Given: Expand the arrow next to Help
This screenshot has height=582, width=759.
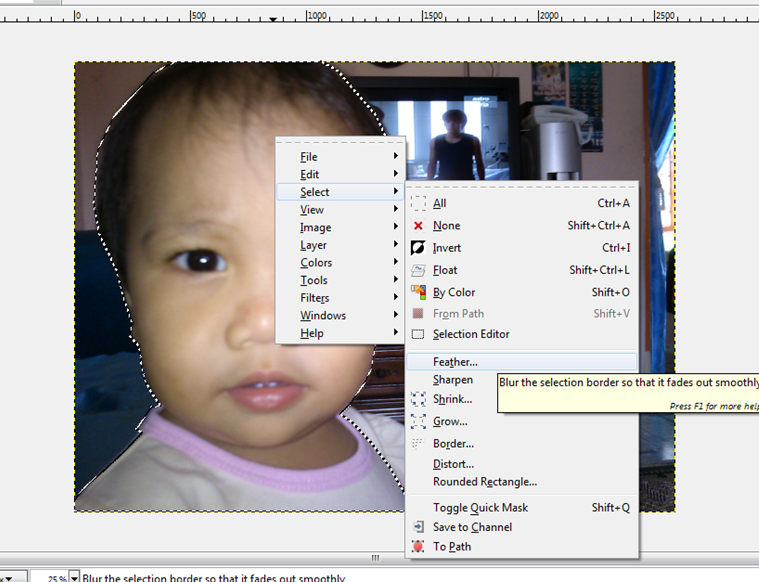Looking at the screenshot, I should (x=395, y=332).
